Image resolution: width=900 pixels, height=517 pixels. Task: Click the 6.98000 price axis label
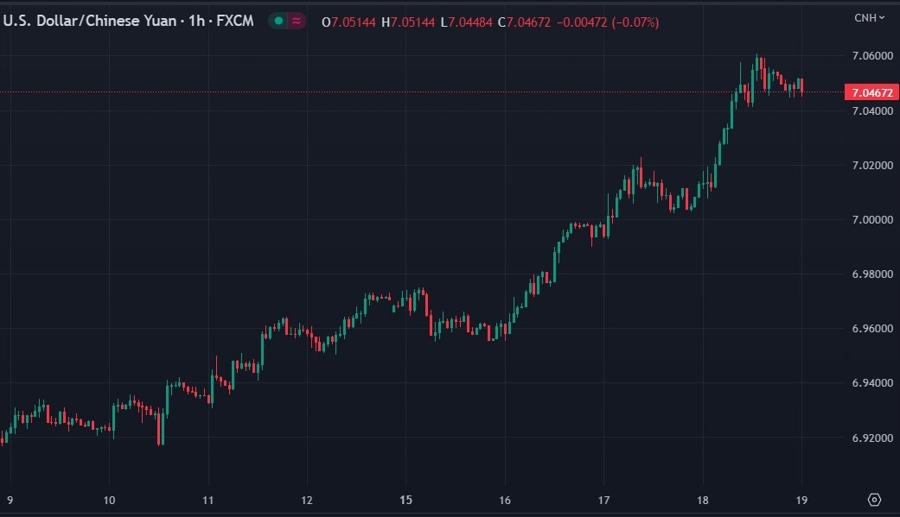coord(872,274)
